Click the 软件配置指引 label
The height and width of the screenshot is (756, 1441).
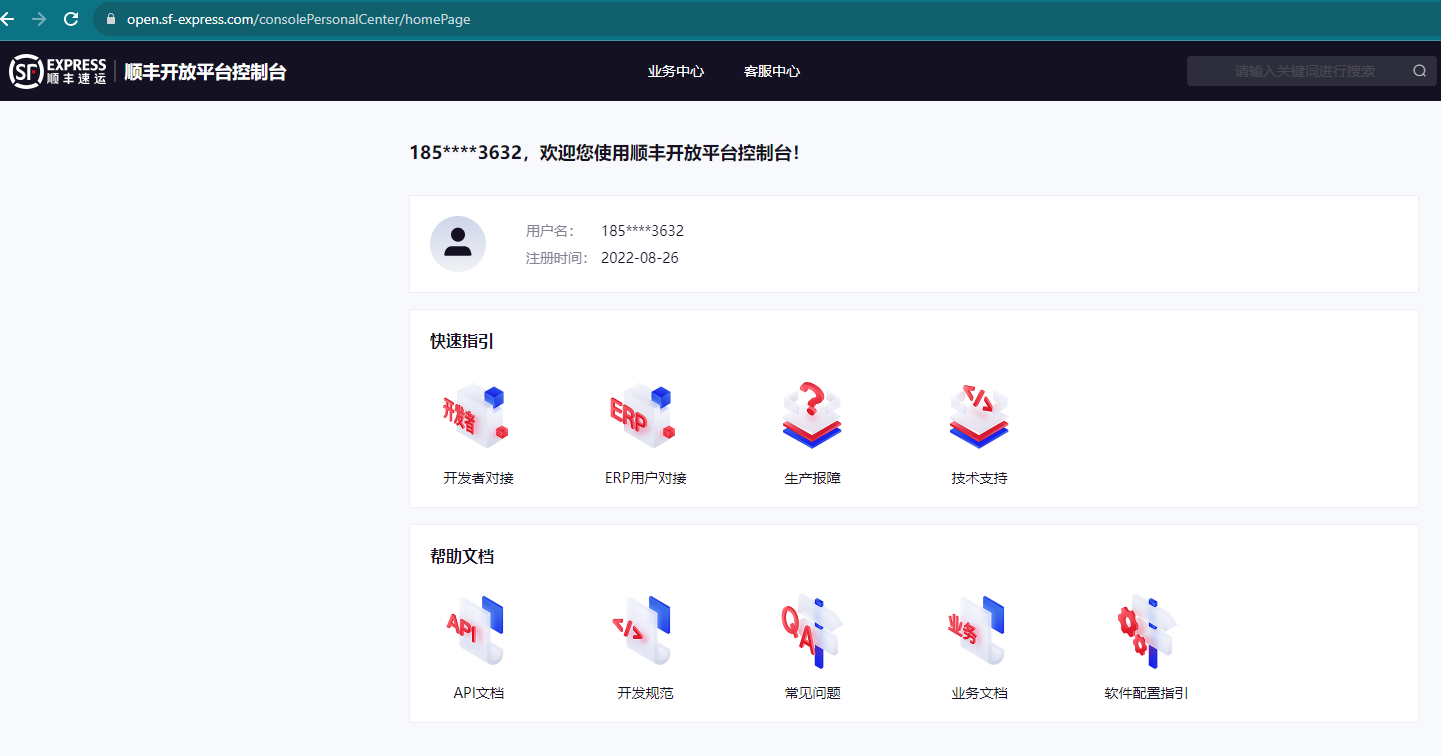coord(1146,693)
